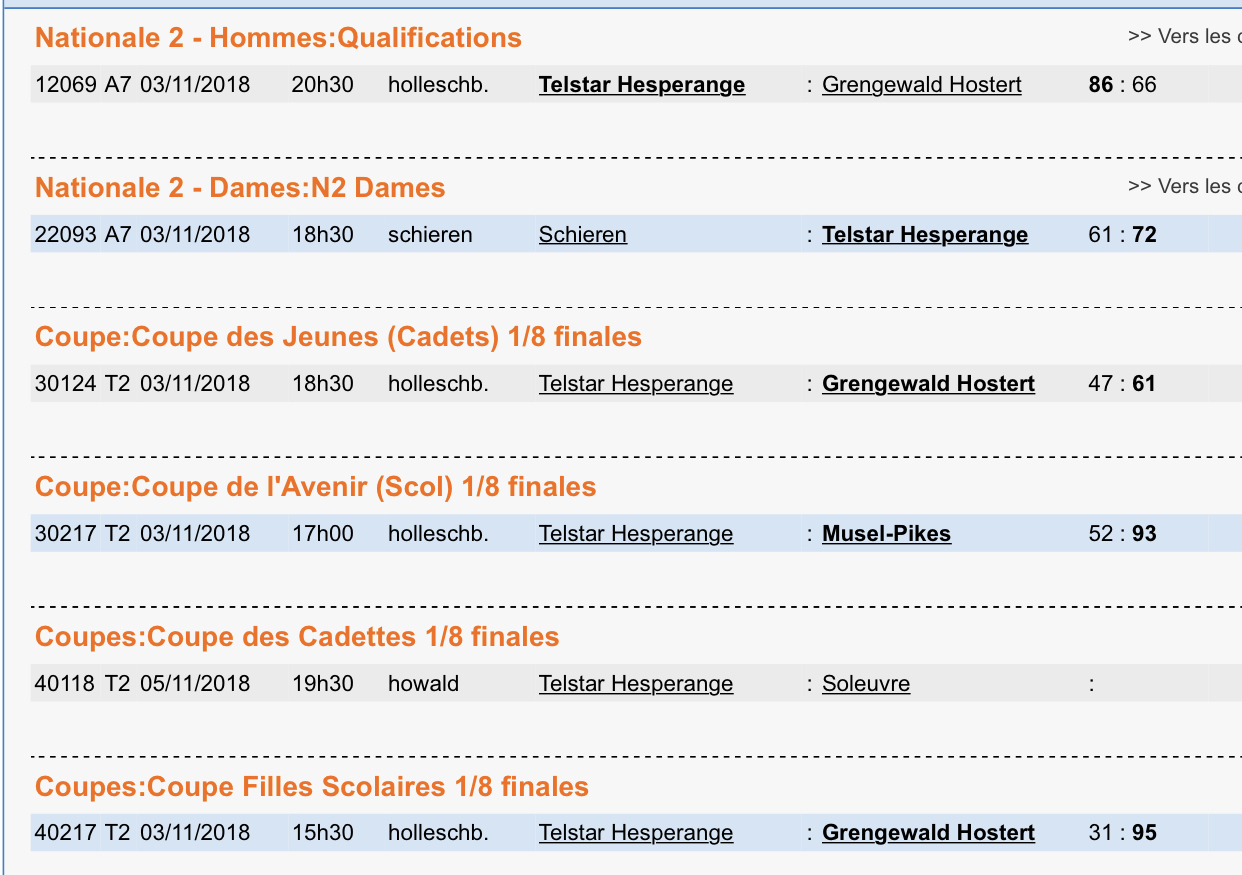Open Grengewald Hostert in Coupe Filles Scolaires
Screen dimensions: 1242x875
pos(928,832)
